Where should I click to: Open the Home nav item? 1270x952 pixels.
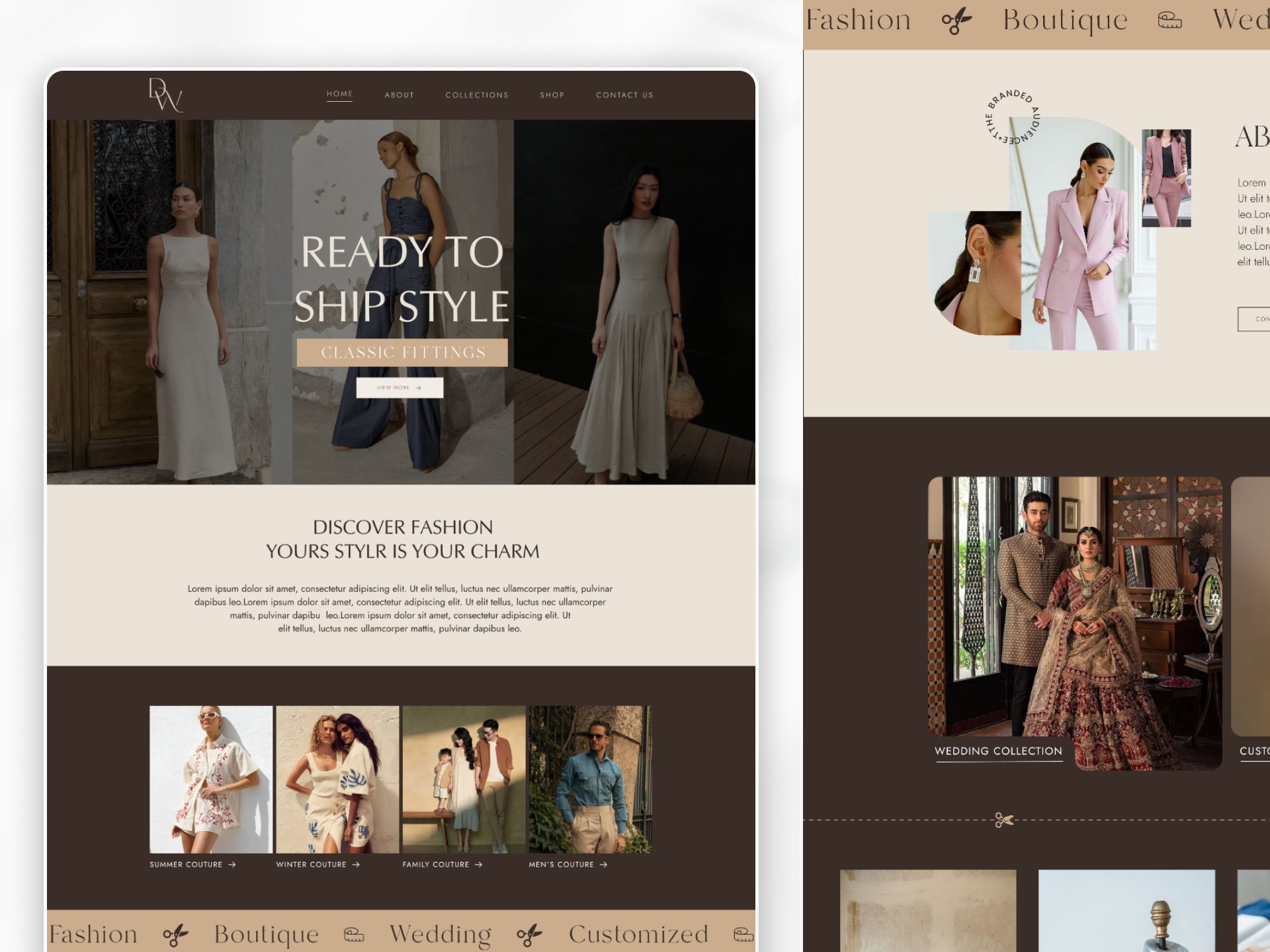339,94
